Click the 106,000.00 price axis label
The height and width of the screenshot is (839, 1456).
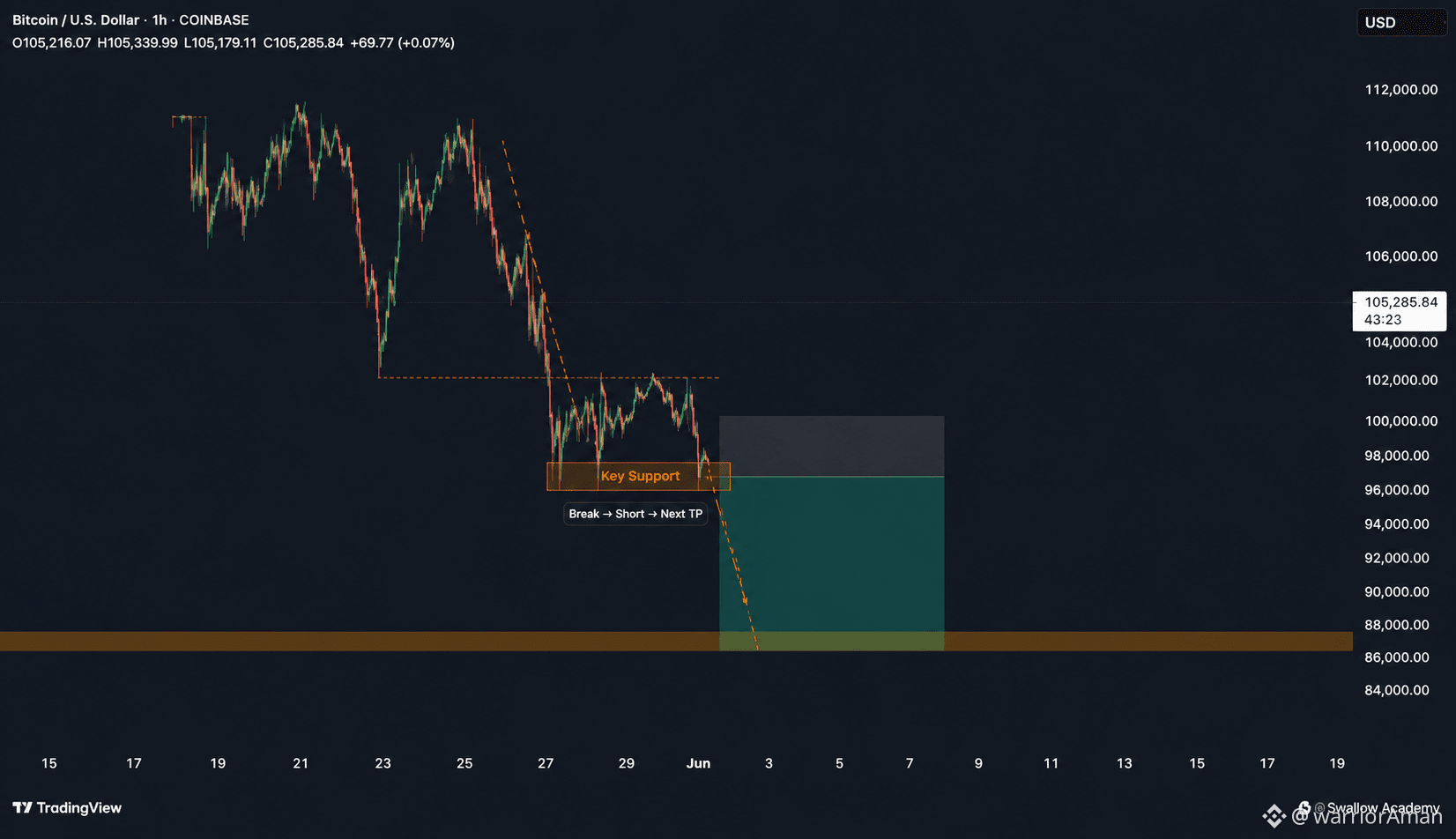point(1401,256)
